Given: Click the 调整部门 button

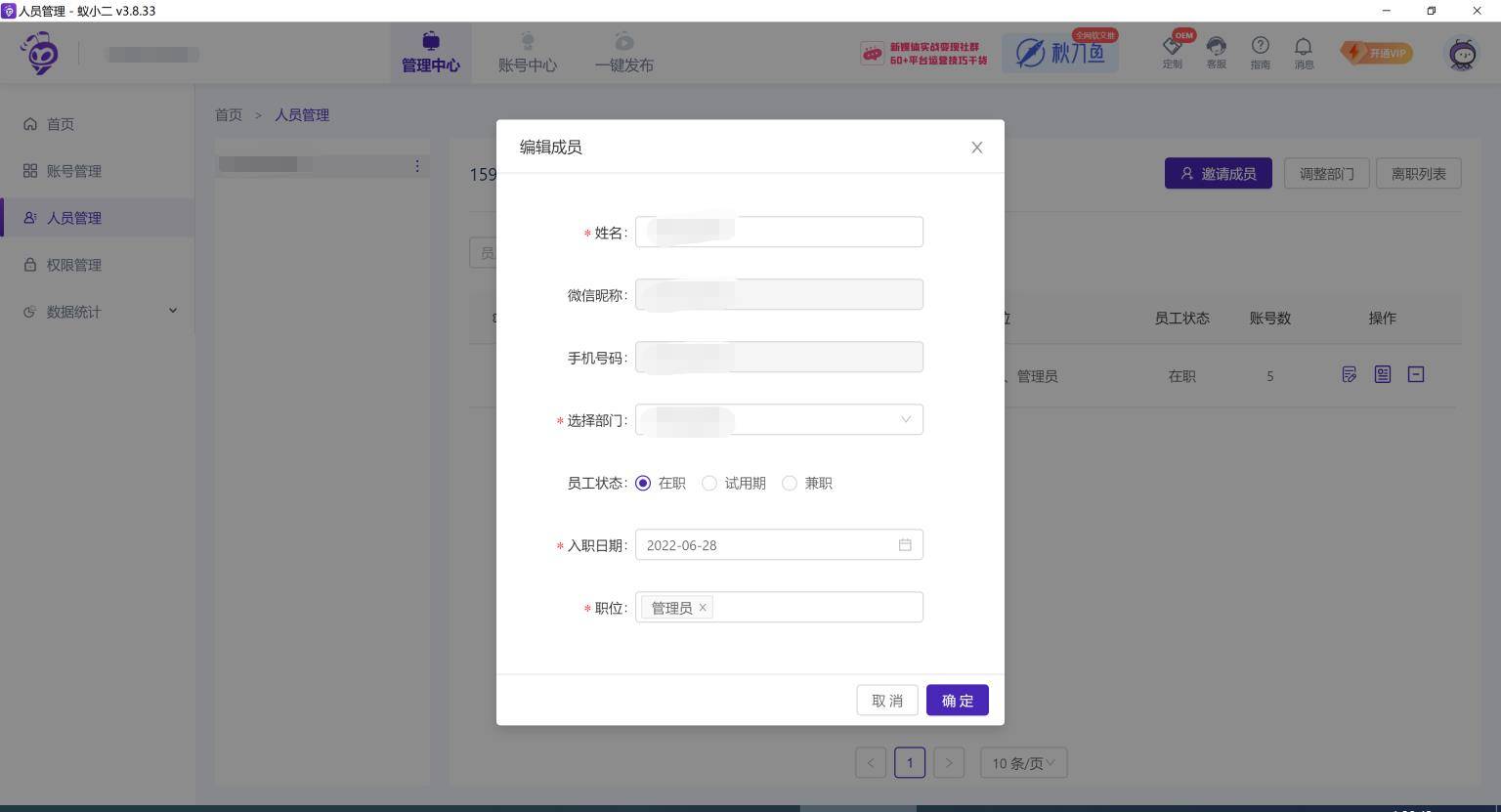Looking at the screenshot, I should pos(1327,173).
